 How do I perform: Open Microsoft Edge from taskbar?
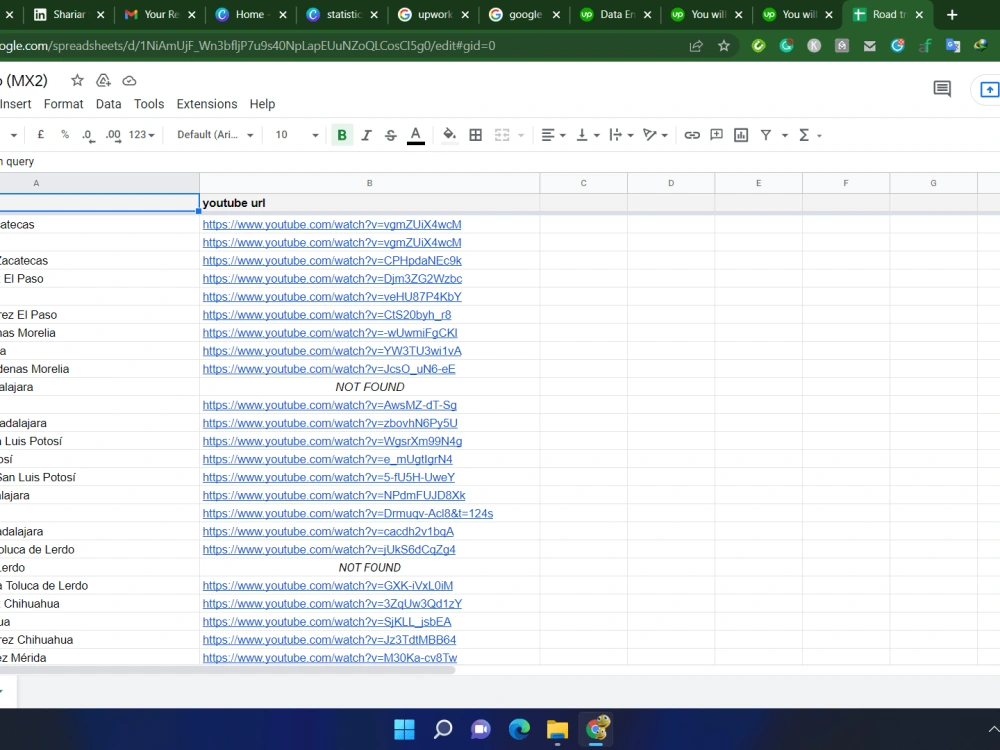[519, 729]
